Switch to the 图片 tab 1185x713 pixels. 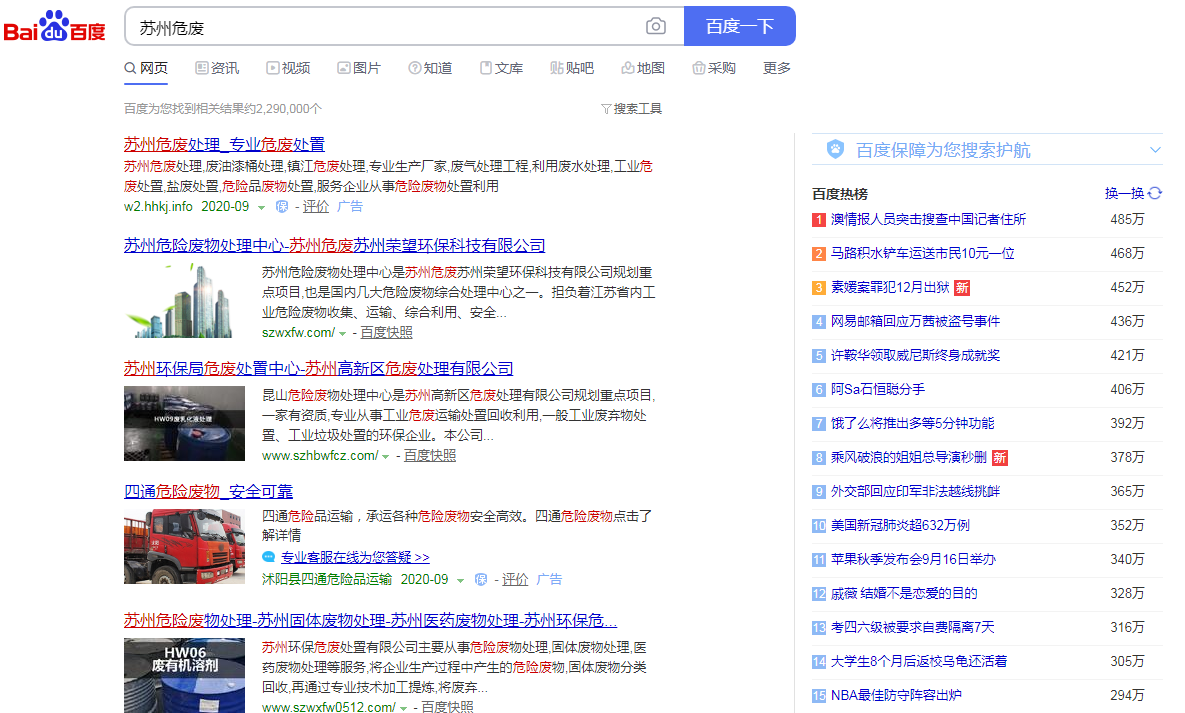coord(359,68)
